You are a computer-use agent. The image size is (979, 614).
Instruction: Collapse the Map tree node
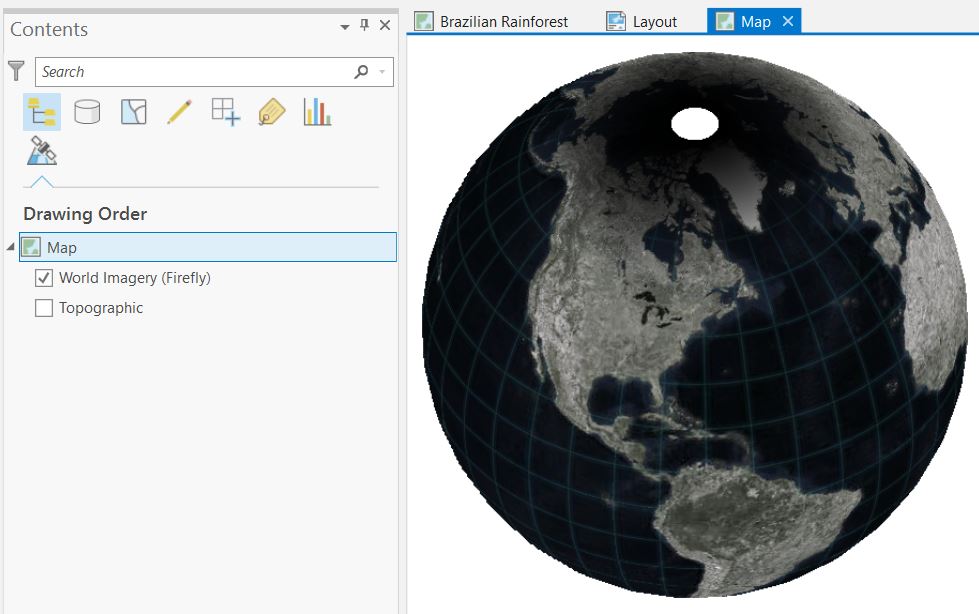point(11,247)
